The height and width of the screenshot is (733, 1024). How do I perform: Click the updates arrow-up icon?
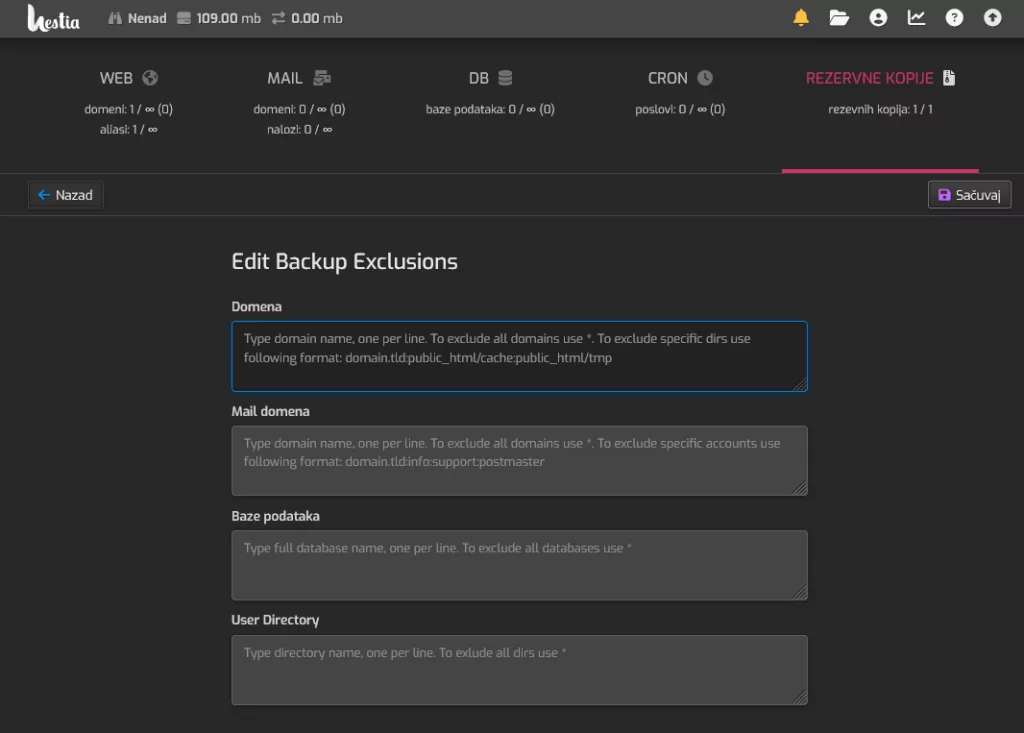pos(992,18)
